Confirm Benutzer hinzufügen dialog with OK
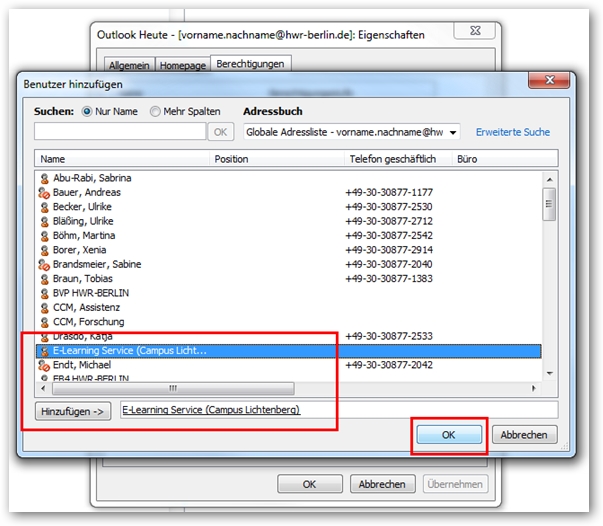 449,435
